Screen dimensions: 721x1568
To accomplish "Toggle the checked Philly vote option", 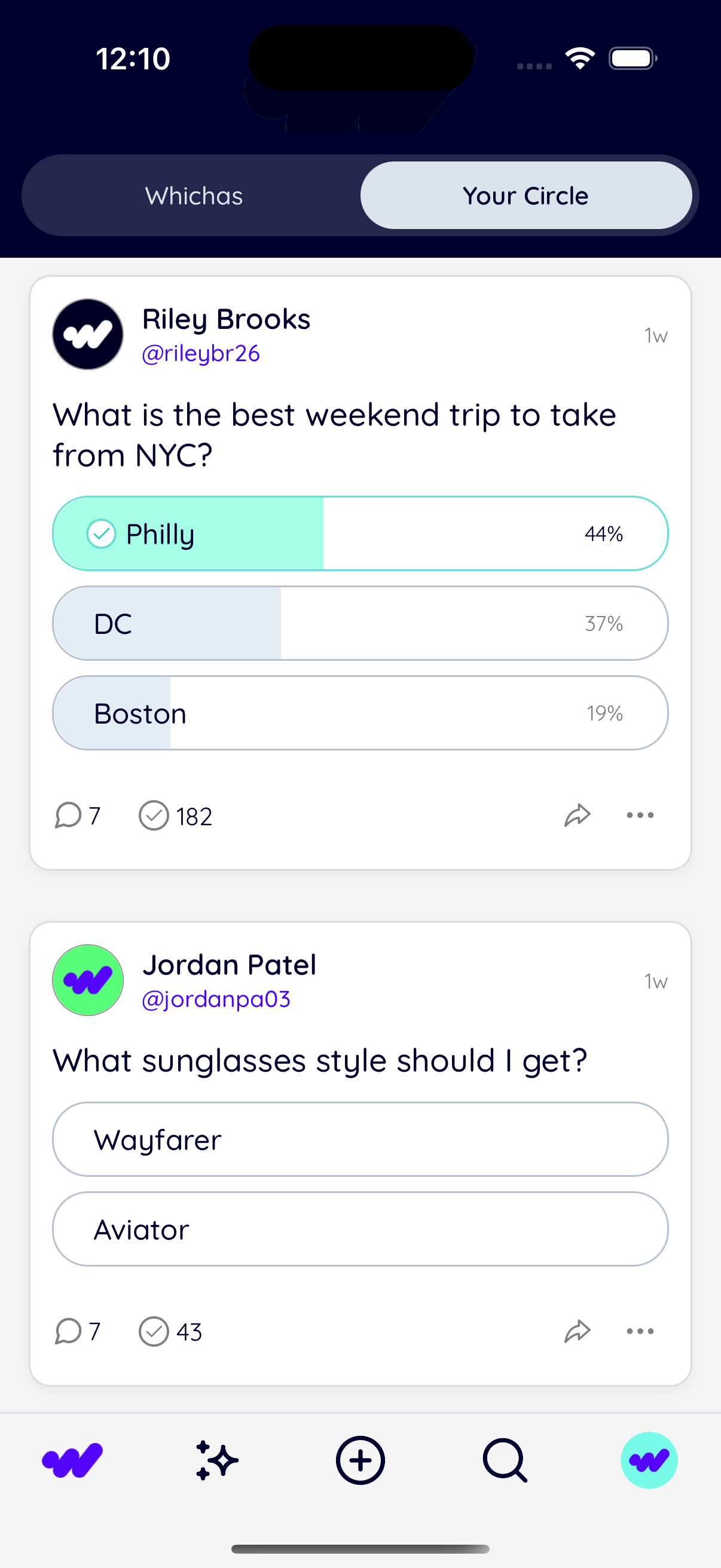I will click(360, 533).
